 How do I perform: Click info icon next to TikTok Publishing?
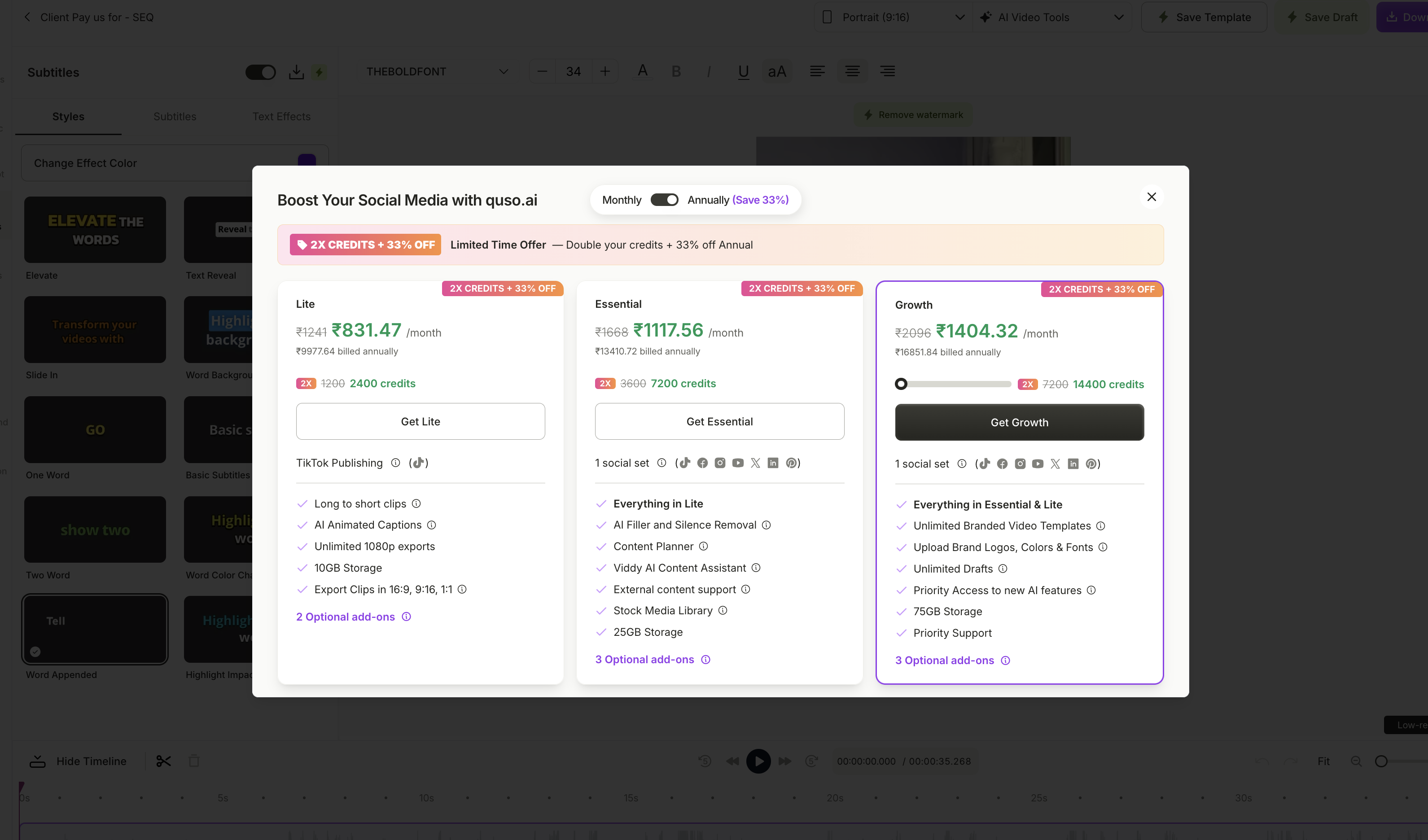coord(395,463)
